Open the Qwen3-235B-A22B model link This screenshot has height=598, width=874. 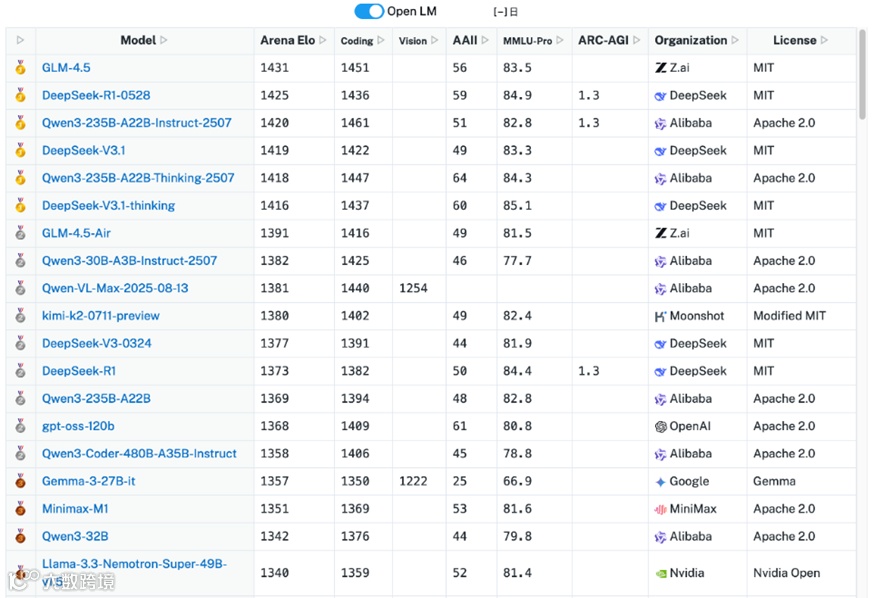pos(96,398)
